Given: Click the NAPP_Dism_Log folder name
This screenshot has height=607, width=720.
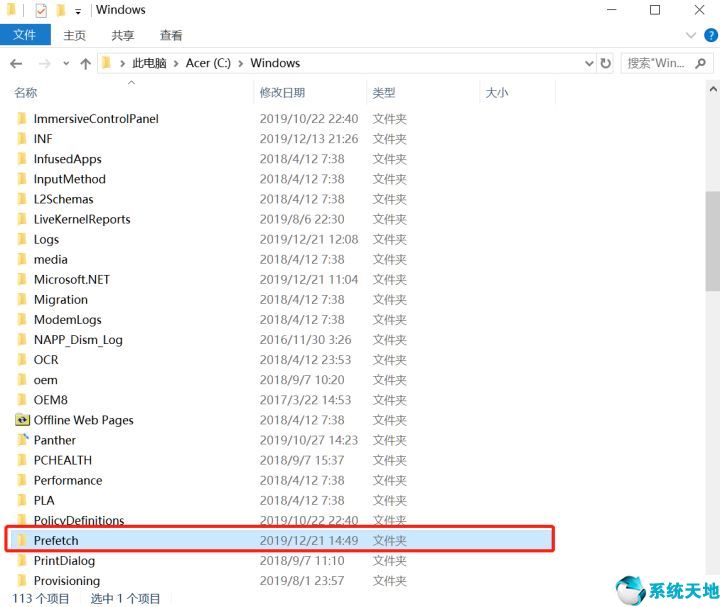Looking at the screenshot, I should [x=78, y=340].
